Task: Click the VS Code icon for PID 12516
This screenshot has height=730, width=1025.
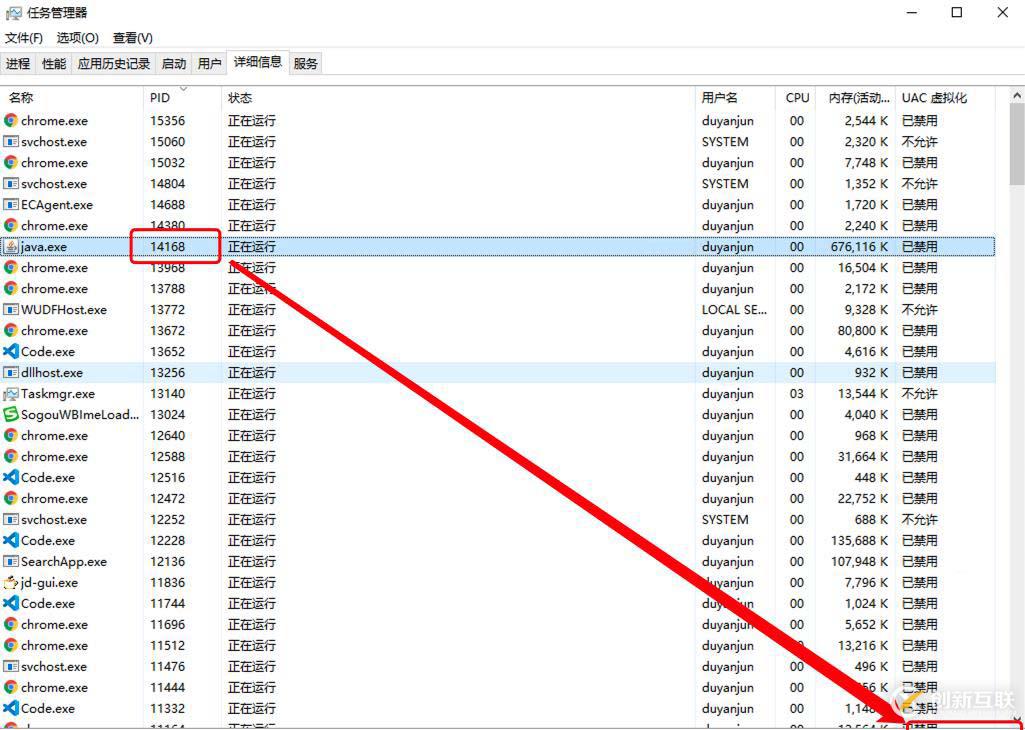Action: (x=10, y=477)
